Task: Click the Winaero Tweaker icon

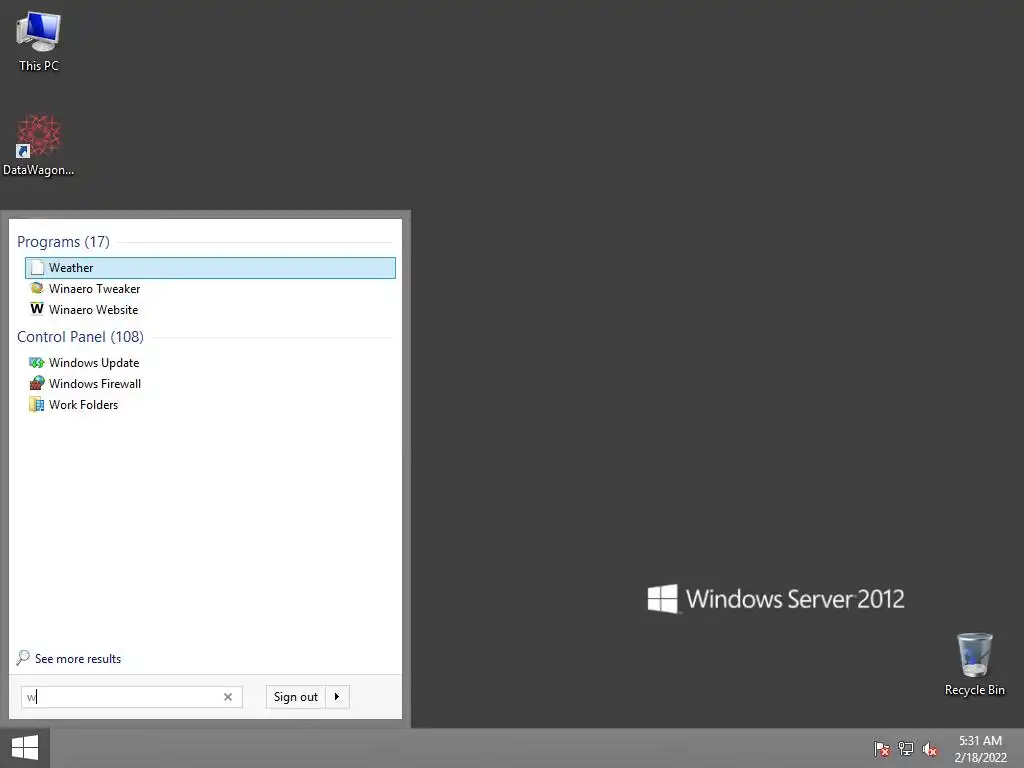Action: click(37, 288)
